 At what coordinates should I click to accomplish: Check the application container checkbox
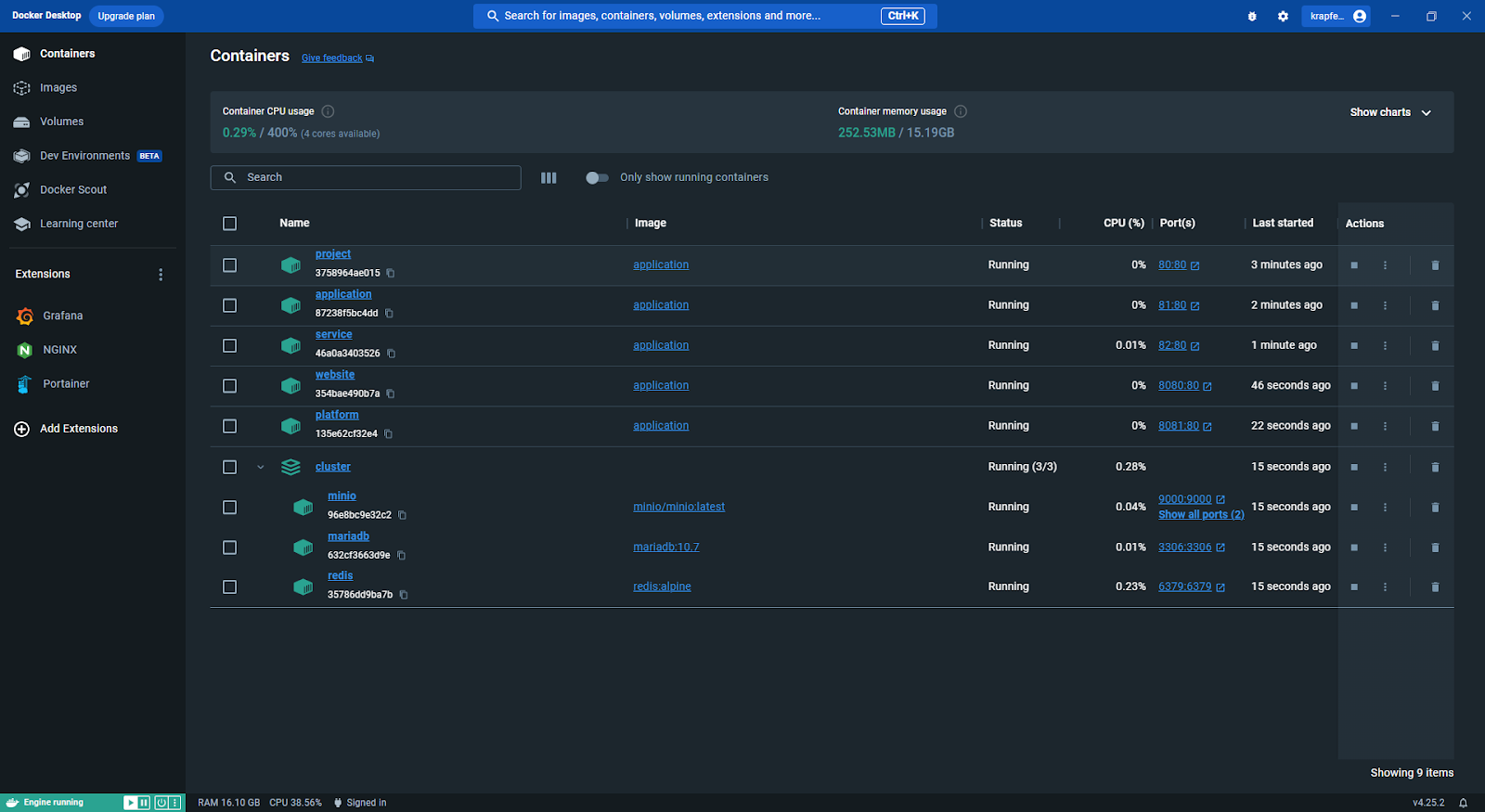[230, 305]
